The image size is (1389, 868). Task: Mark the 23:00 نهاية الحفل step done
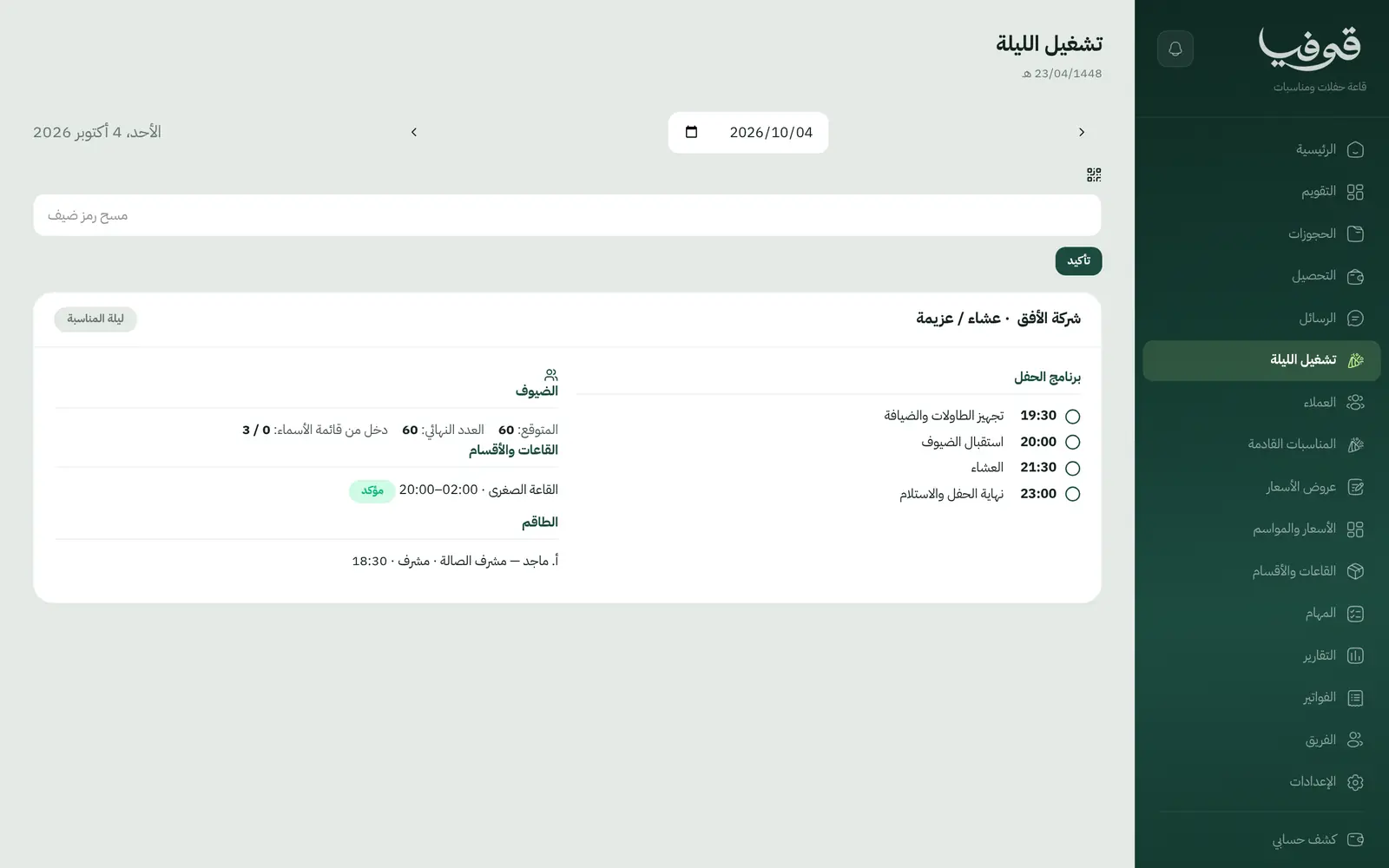[x=1073, y=494]
